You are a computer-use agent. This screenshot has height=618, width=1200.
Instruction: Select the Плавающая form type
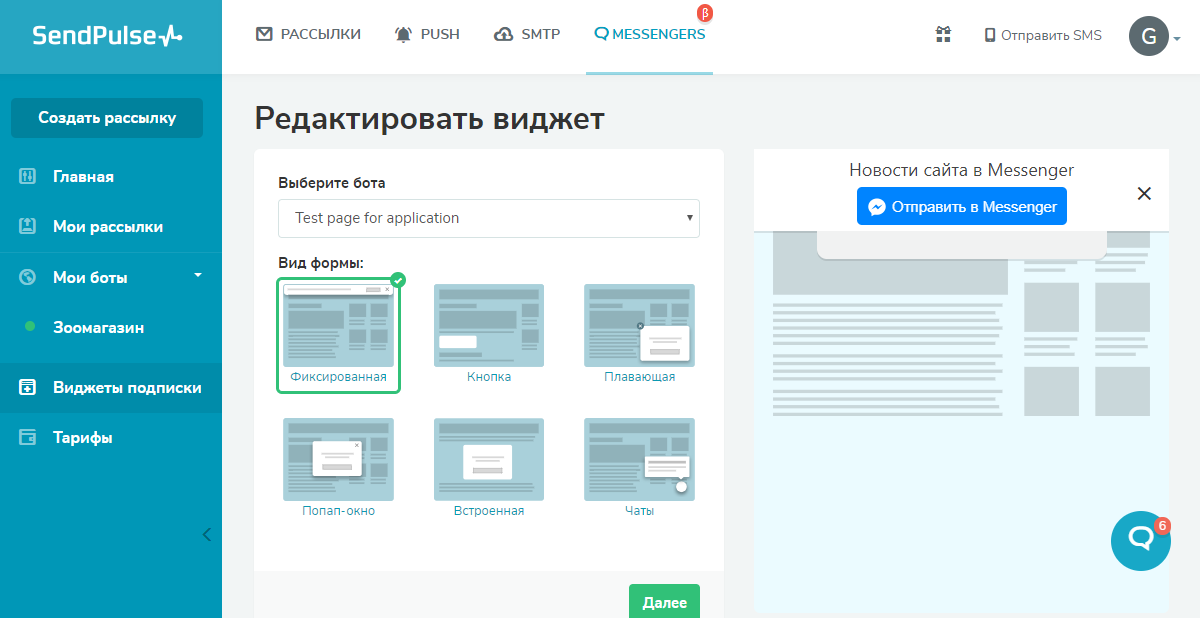pyautogui.click(x=639, y=334)
